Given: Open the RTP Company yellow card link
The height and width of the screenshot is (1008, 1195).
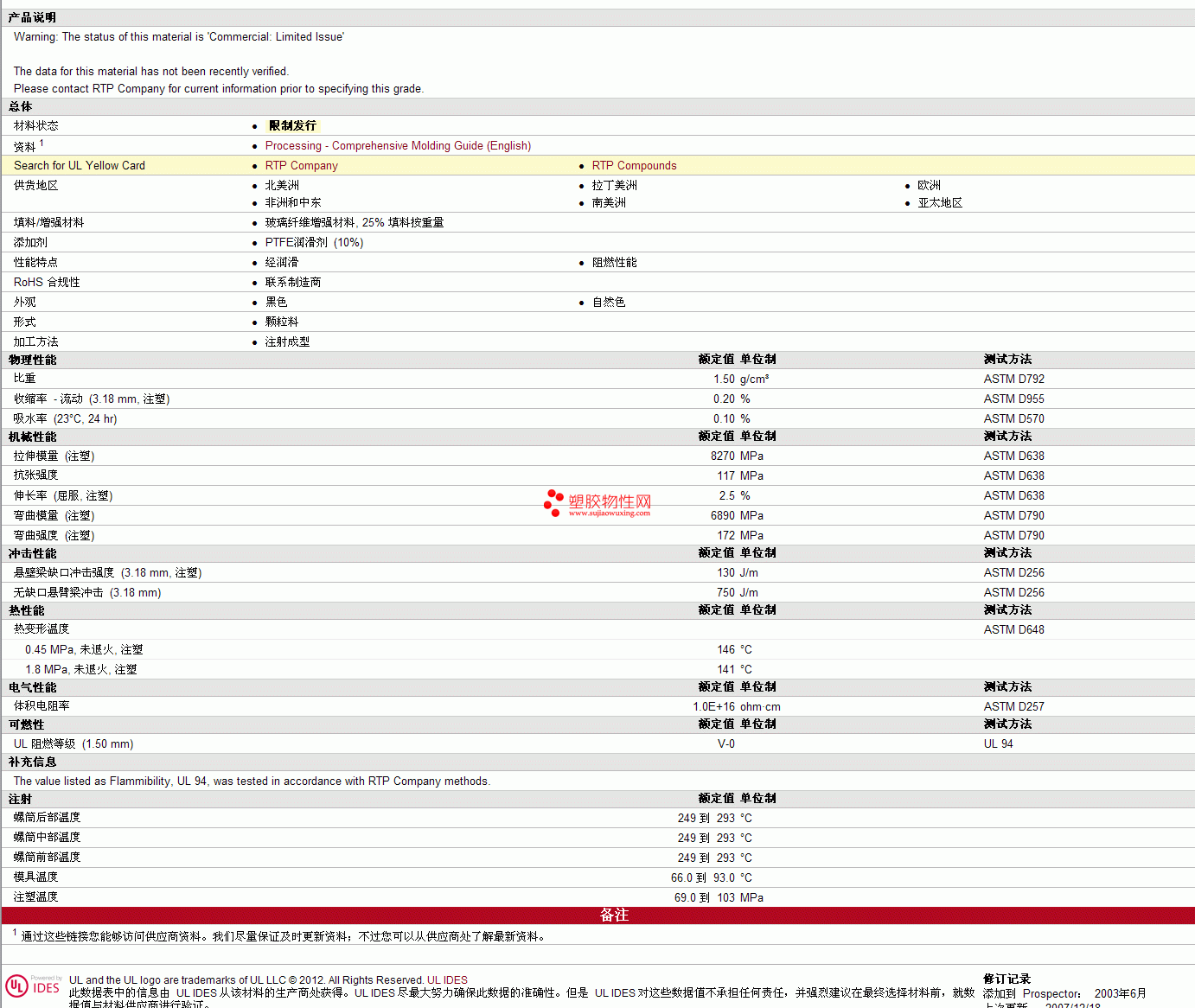Looking at the screenshot, I should [x=301, y=166].
